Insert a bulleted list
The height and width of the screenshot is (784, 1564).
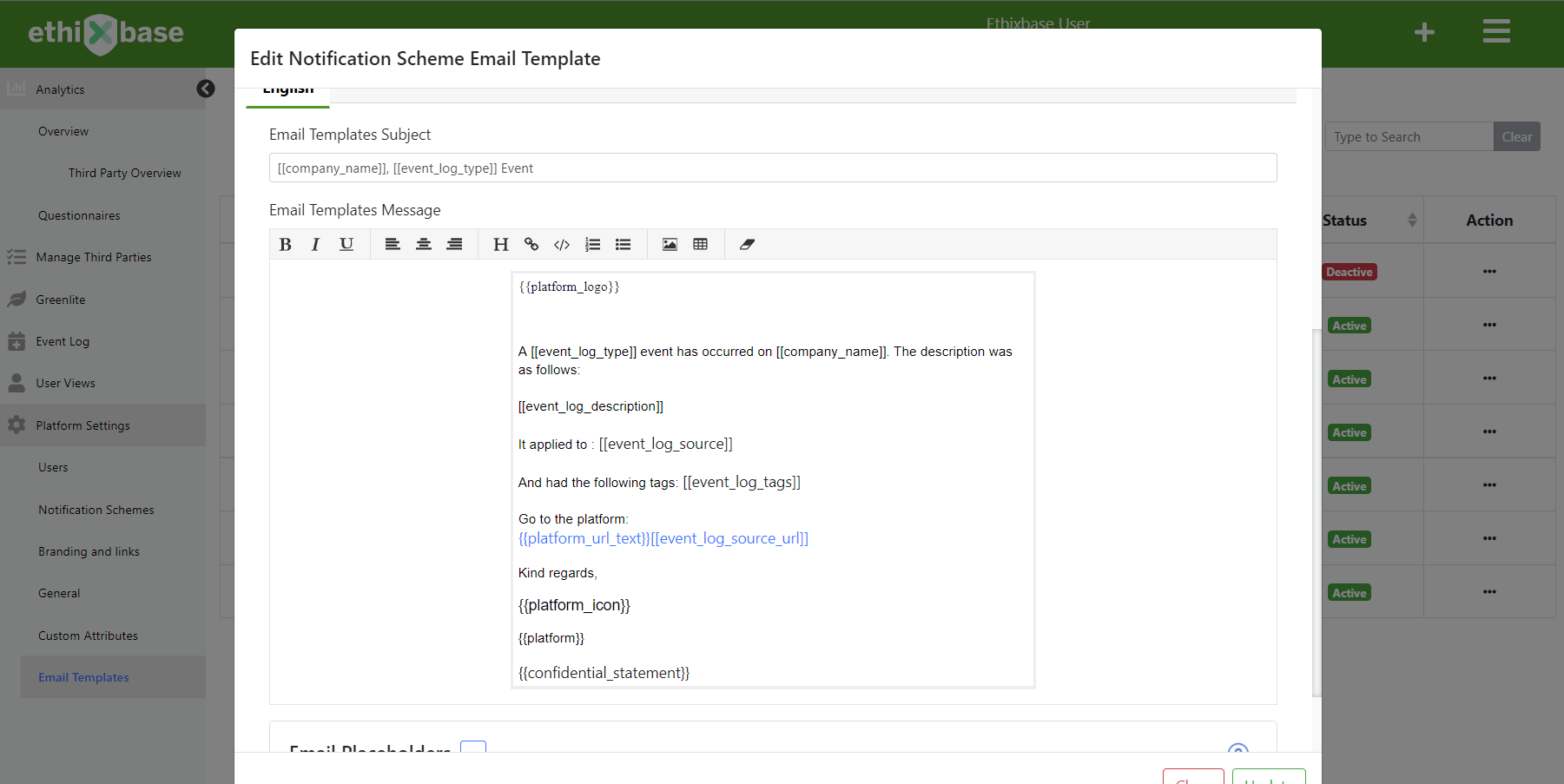point(624,245)
